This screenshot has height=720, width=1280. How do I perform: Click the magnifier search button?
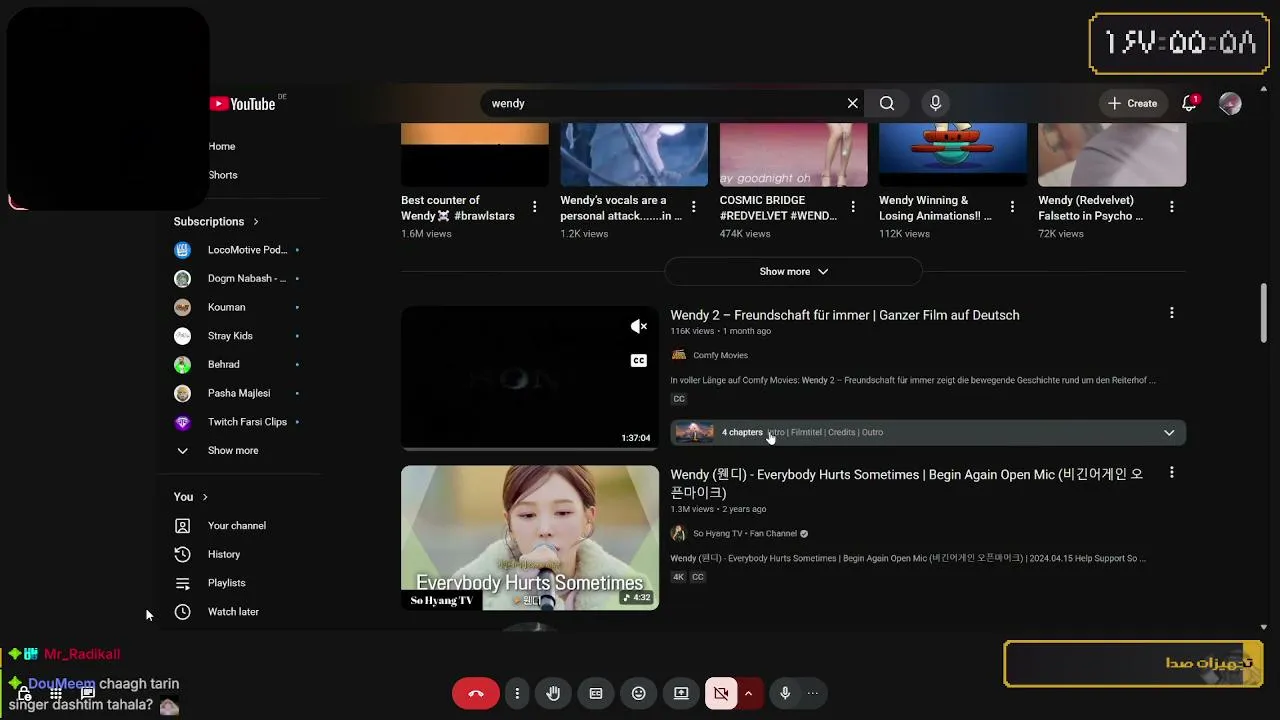(x=887, y=103)
